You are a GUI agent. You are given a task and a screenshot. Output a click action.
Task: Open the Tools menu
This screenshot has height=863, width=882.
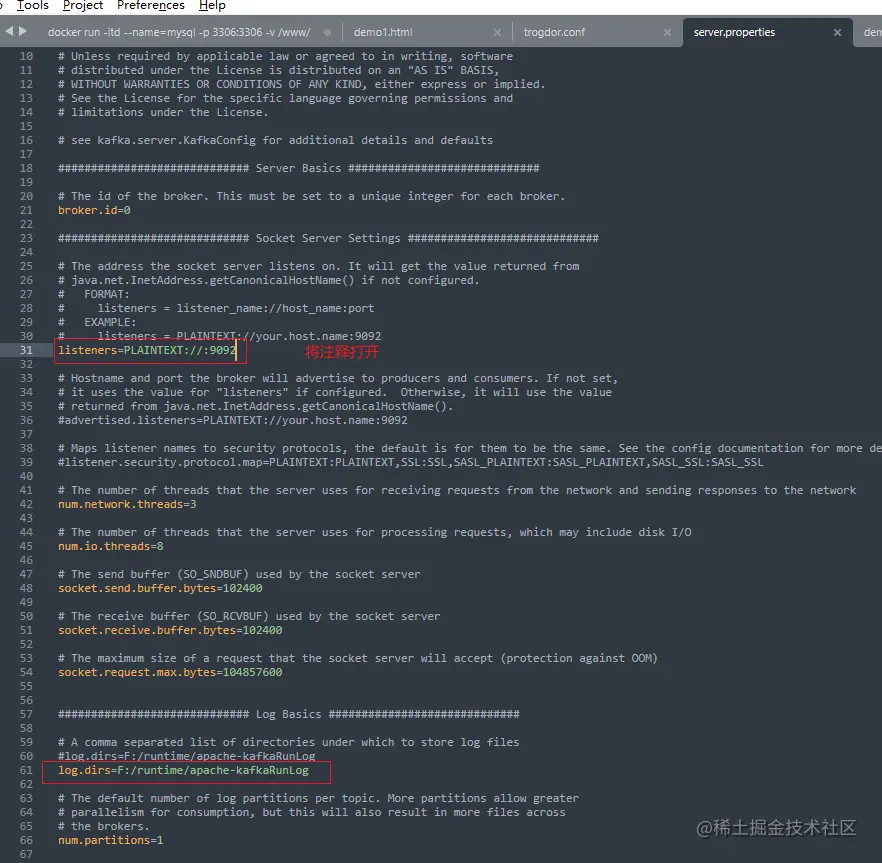pyautogui.click(x=31, y=6)
